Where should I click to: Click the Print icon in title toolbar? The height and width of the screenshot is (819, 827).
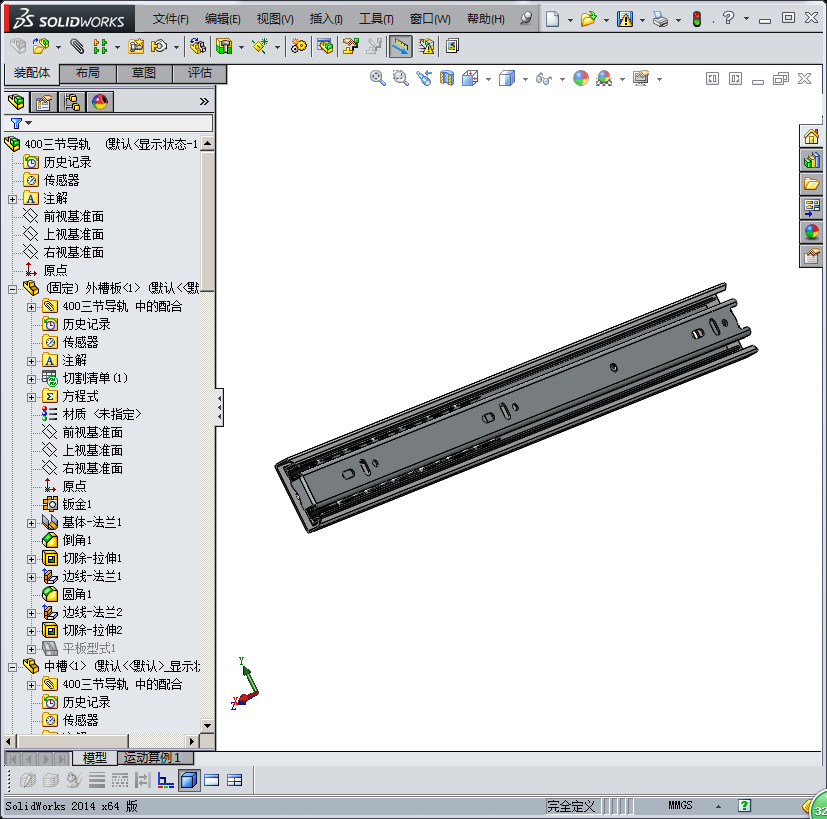tap(660, 20)
